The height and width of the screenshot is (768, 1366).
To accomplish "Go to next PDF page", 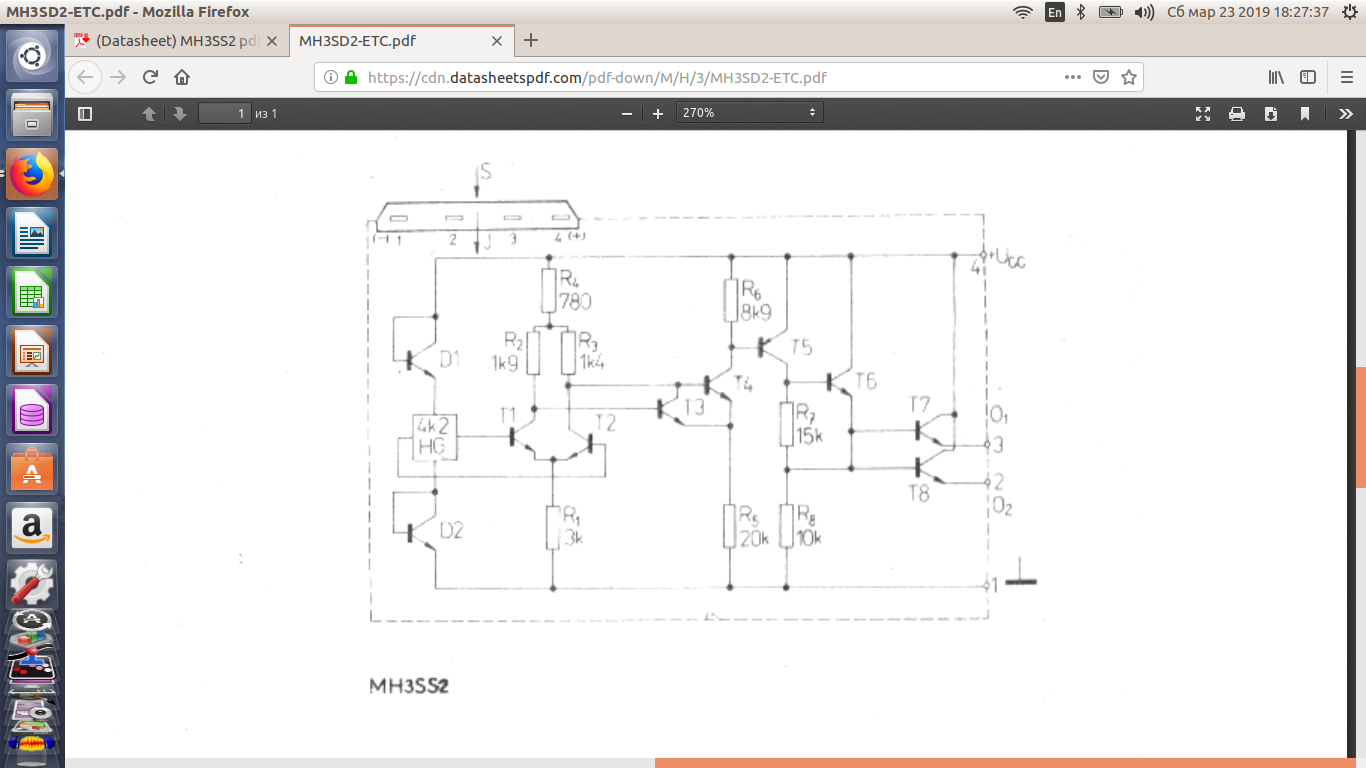I will point(180,114).
